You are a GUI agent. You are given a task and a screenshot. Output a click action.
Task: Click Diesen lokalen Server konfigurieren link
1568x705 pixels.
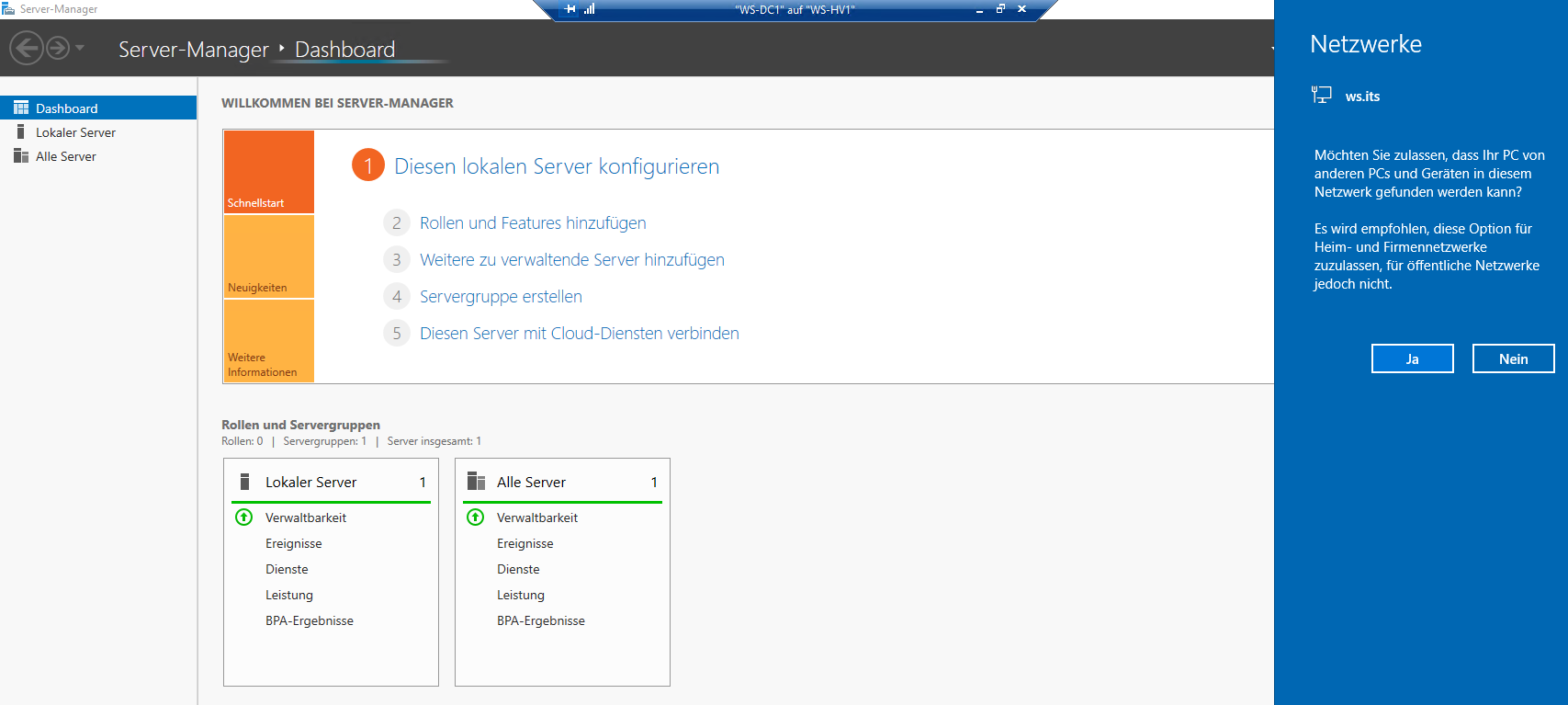tap(557, 166)
